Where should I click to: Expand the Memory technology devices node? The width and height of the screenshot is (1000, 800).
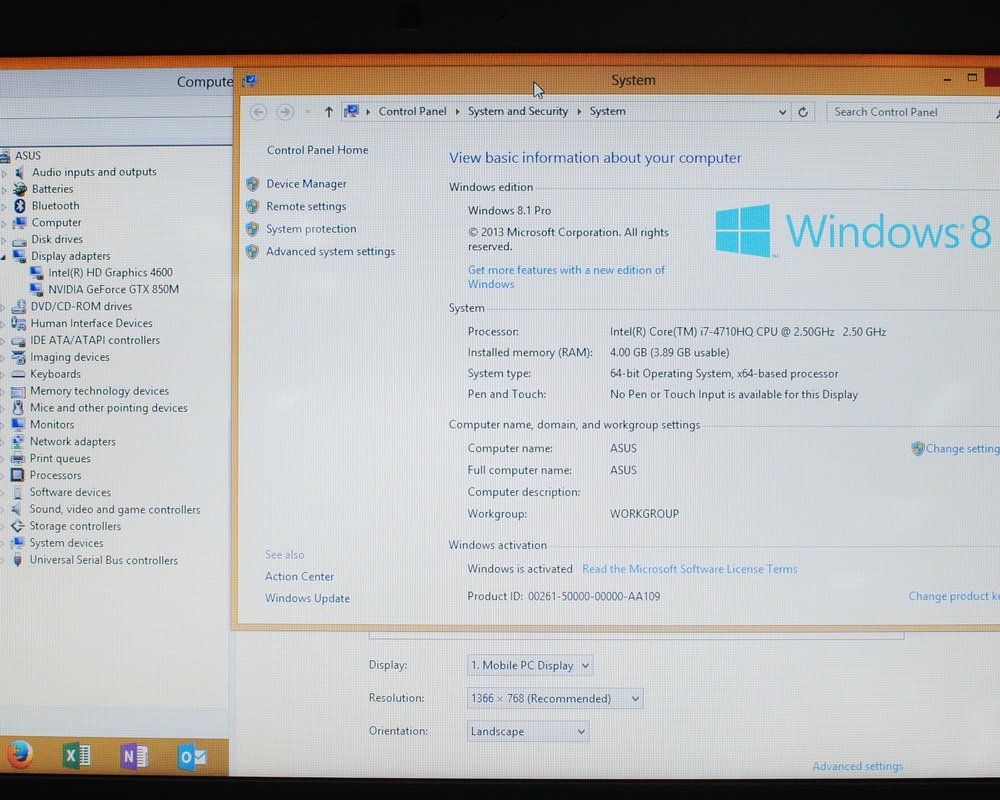point(3,392)
